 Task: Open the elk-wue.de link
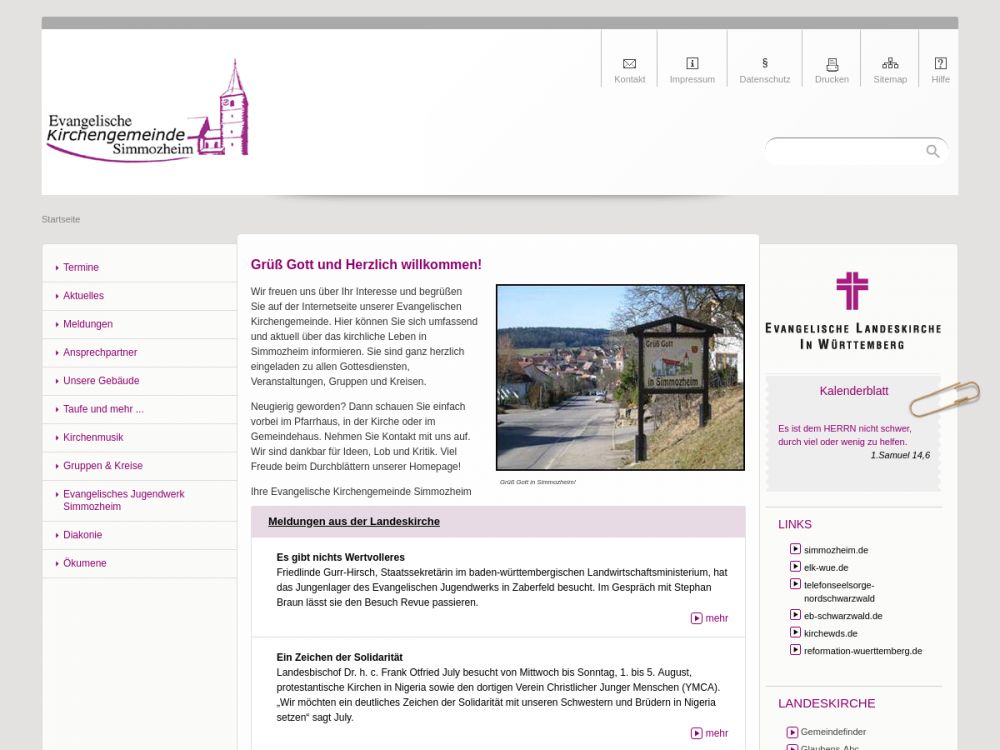tap(826, 567)
